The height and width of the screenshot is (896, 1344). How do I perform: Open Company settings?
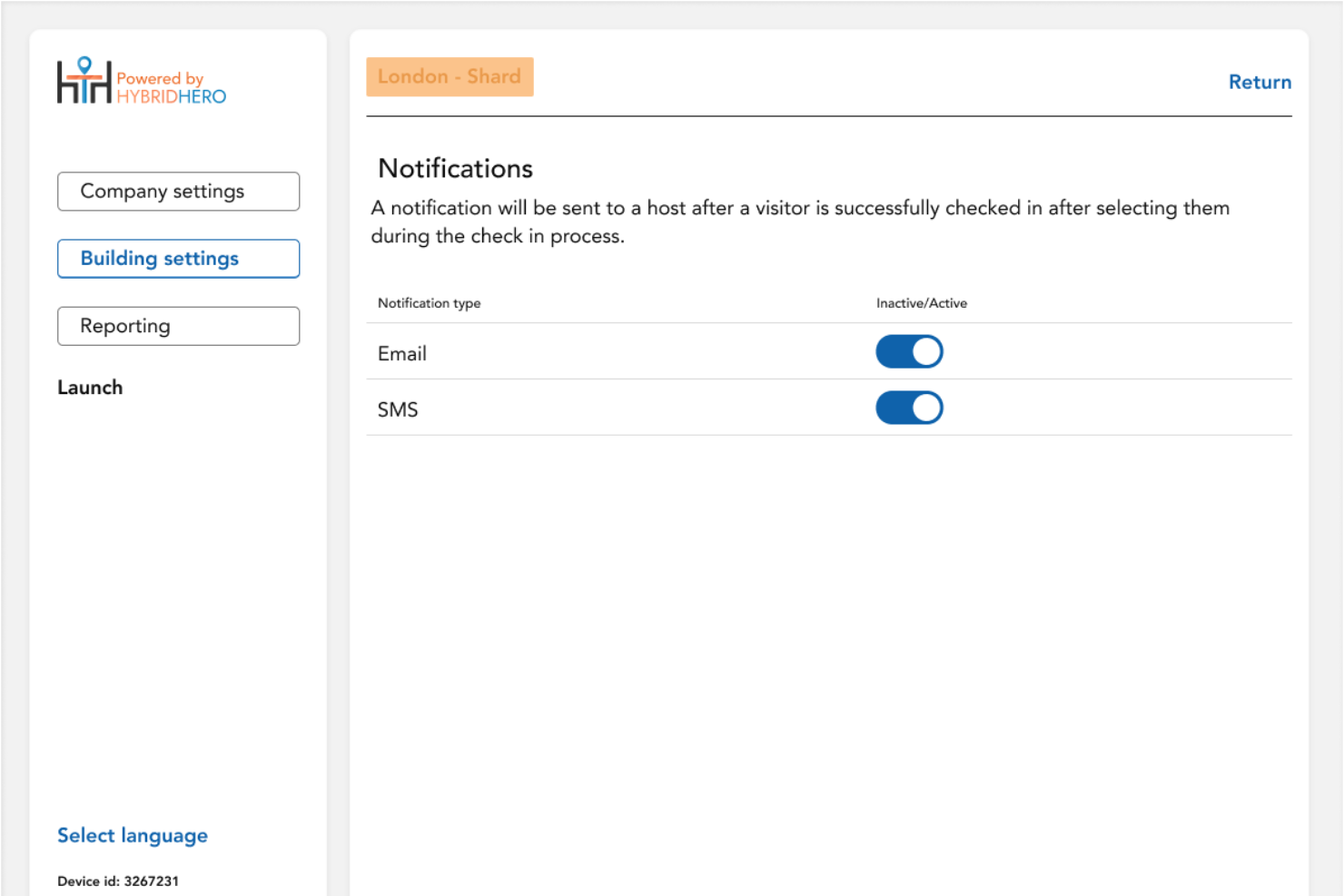point(178,191)
